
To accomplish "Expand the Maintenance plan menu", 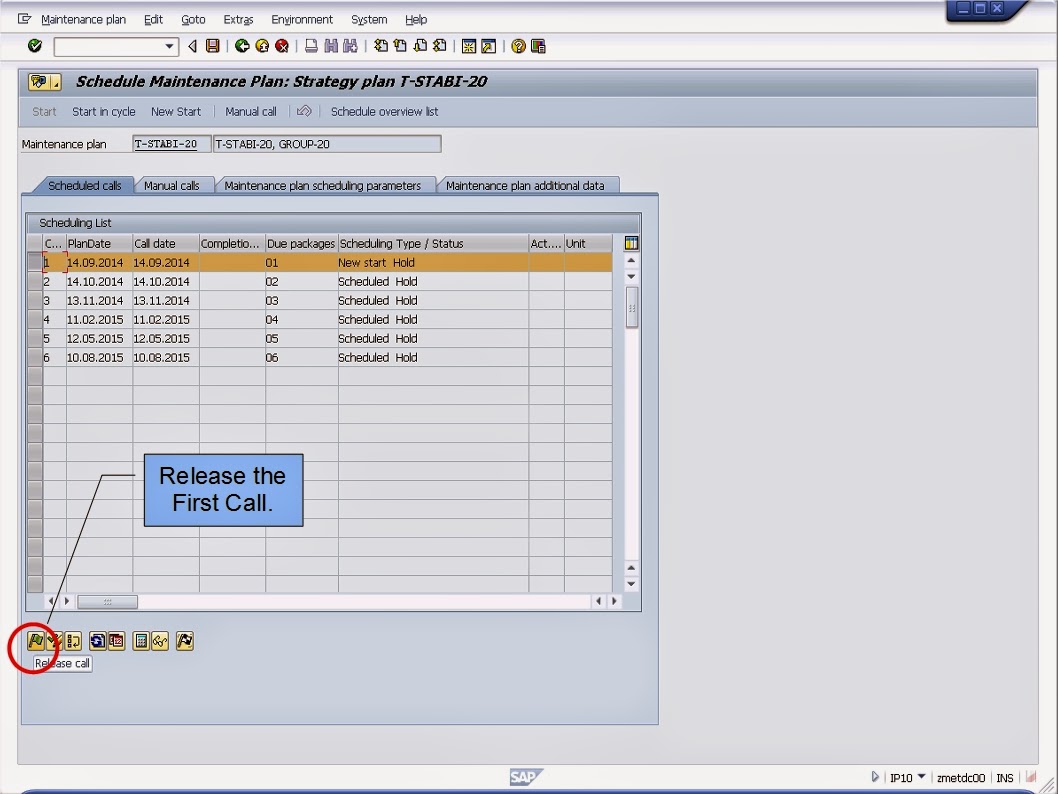I will point(84,19).
